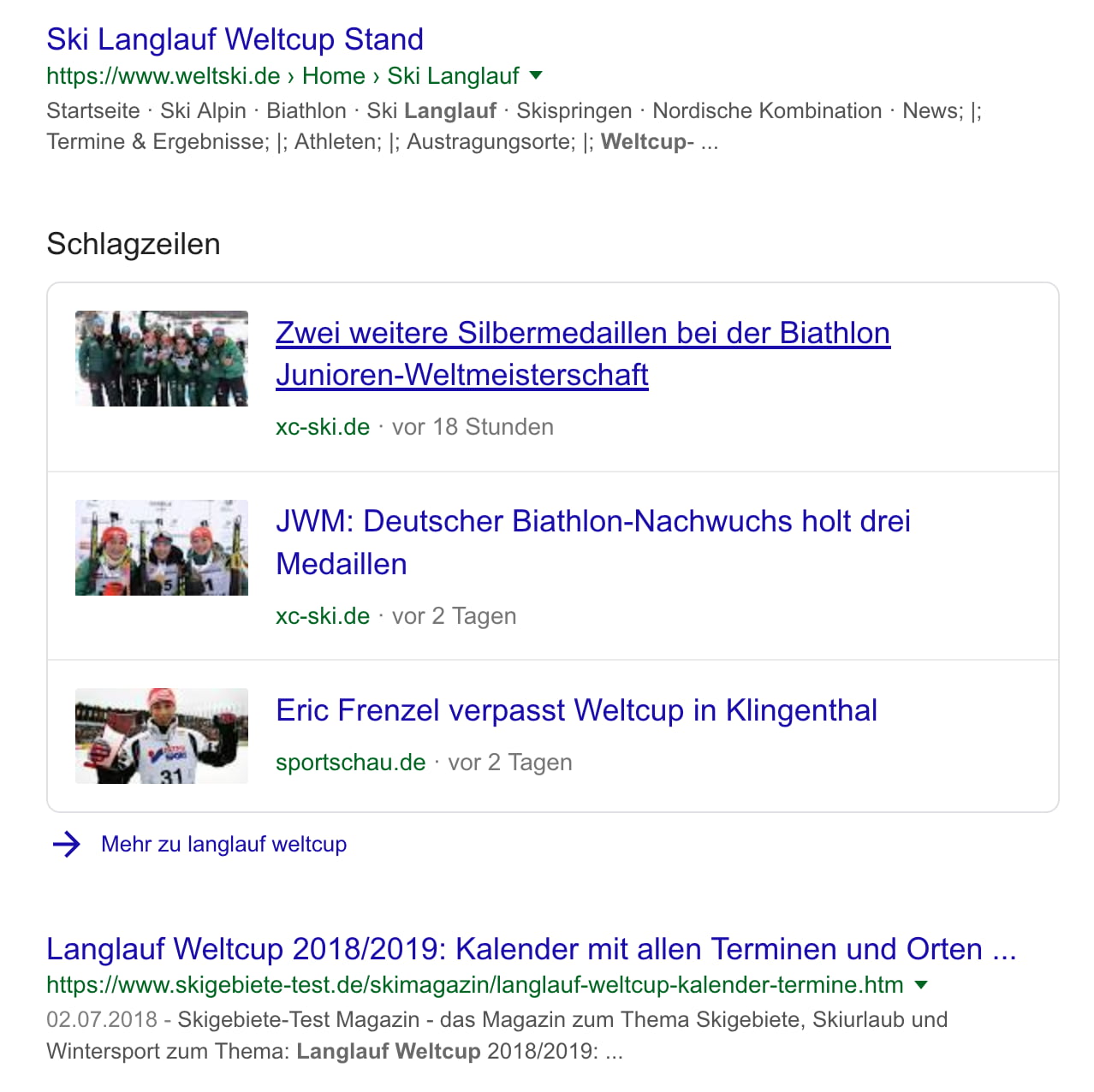Viewport: 1094px width, 1092px height.
Task: Click the skigebiete-test.de green URL
Action: [475, 985]
